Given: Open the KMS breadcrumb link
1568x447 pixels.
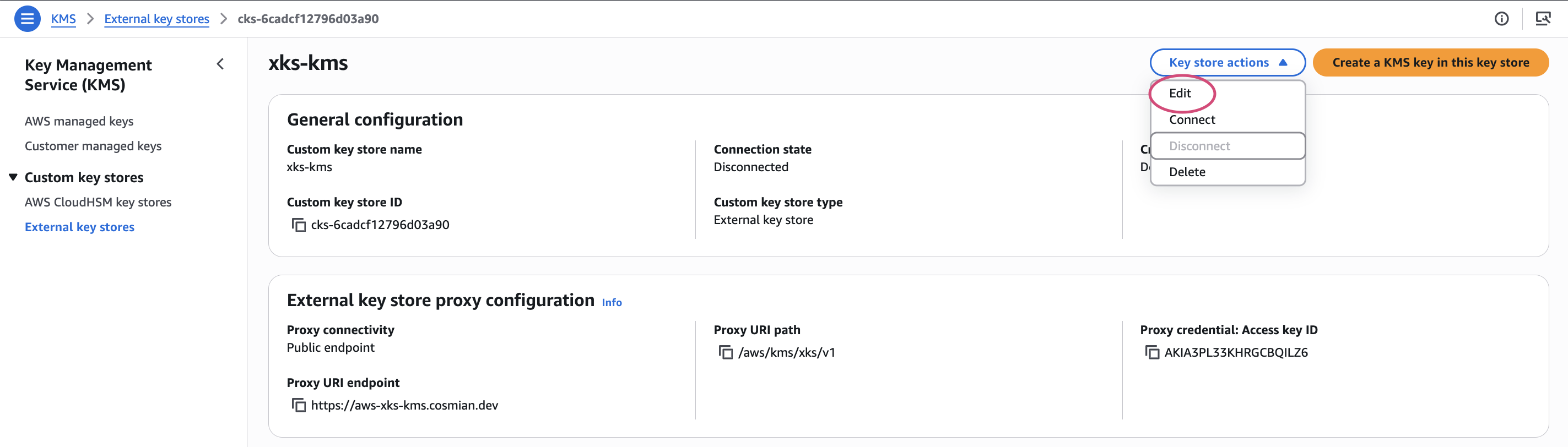Looking at the screenshot, I should coord(63,19).
